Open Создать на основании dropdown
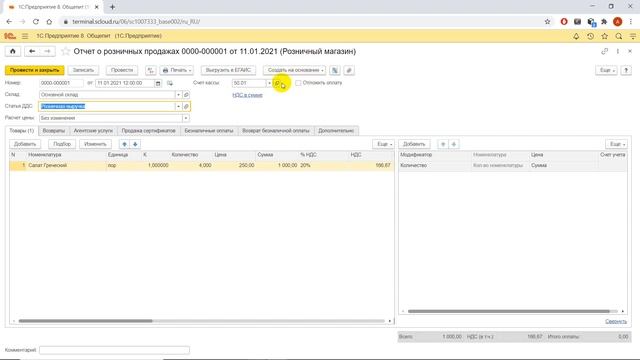This screenshot has height=360, width=640. coord(295,70)
